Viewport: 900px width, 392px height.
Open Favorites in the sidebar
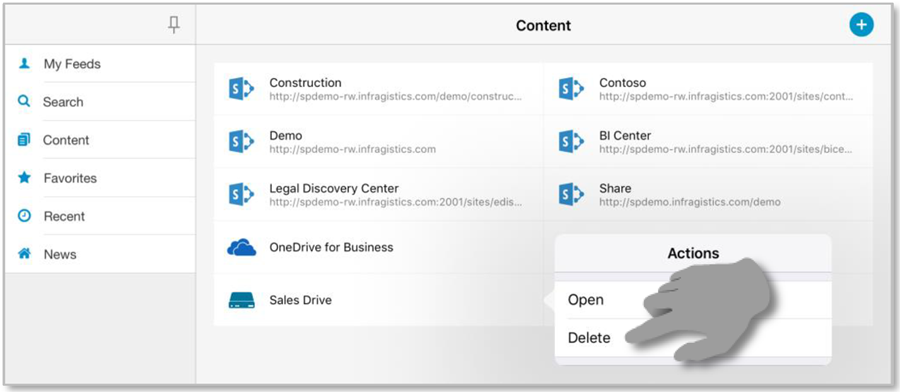(x=100, y=178)
